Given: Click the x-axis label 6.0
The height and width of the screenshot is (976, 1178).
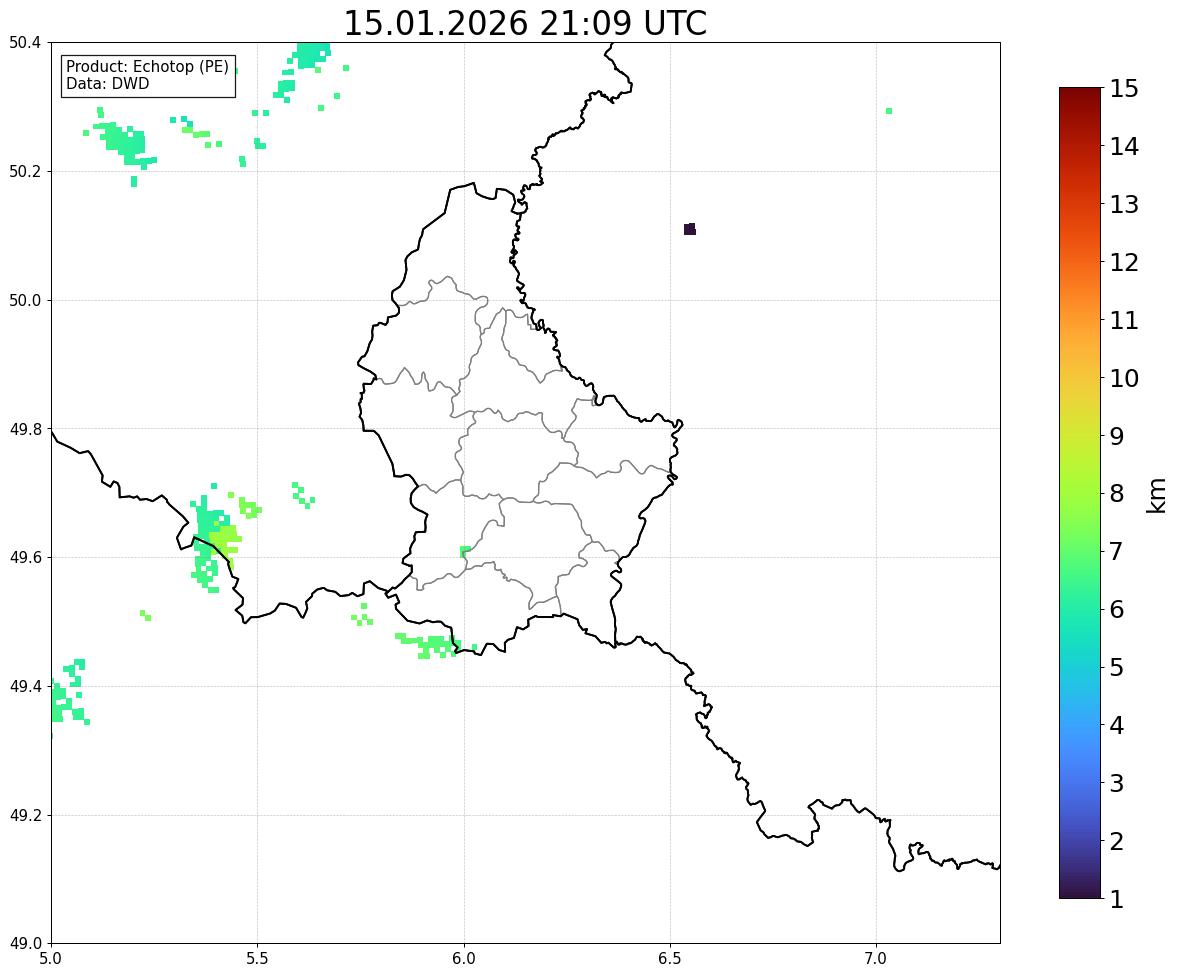Looking at the screenshot, I should coord(464,959).
